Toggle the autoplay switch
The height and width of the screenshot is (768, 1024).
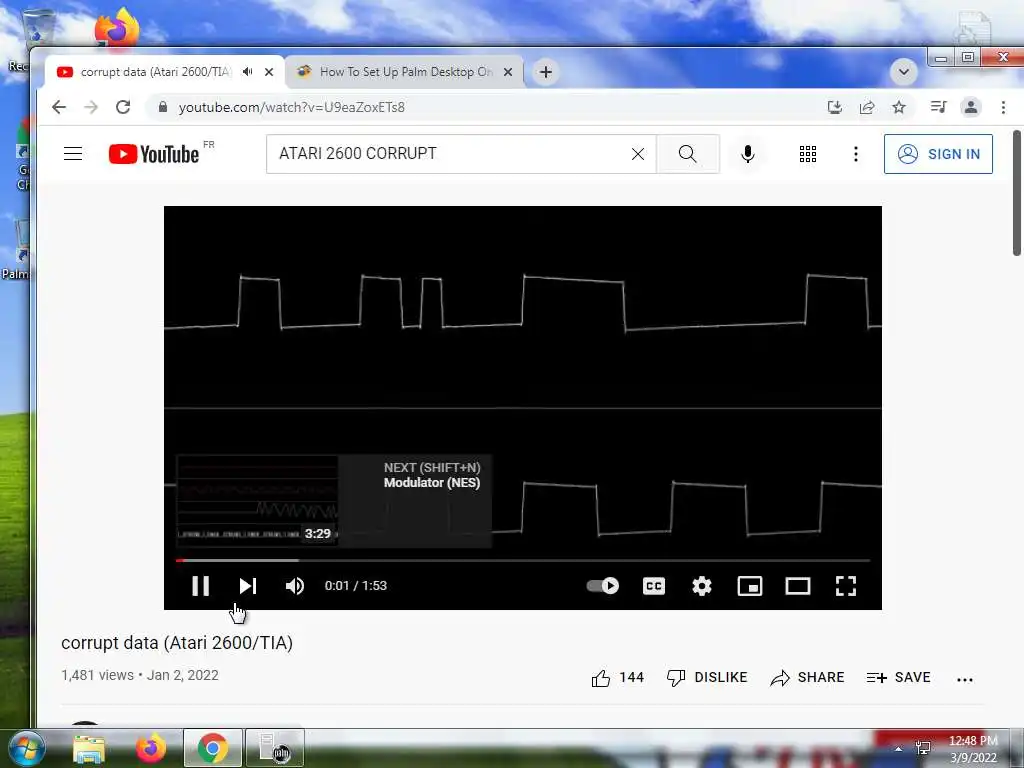pos(602,586)
